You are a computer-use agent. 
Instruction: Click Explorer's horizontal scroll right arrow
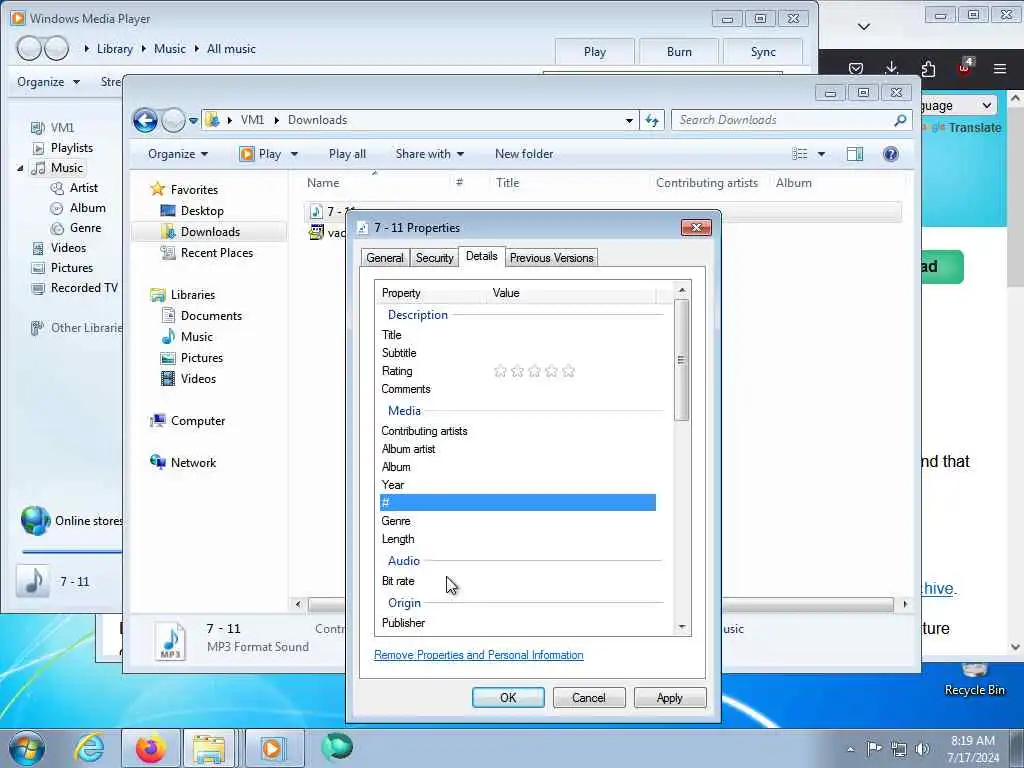coord(904,604)
